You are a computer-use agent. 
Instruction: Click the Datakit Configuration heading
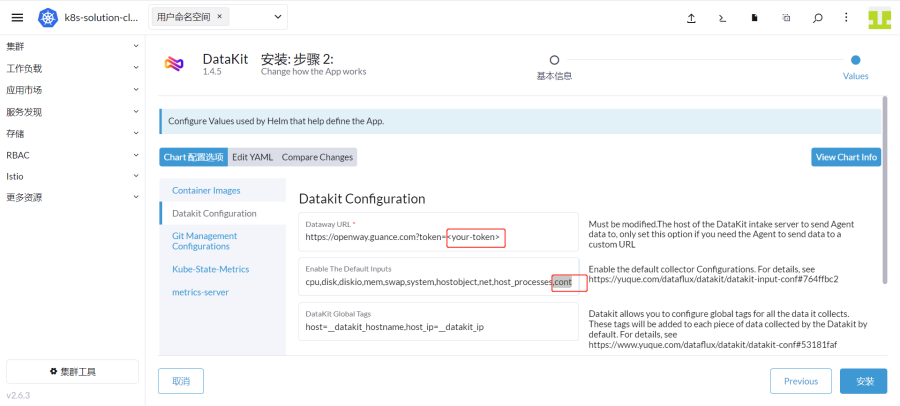pyautogui.click(x=362, y=199)
